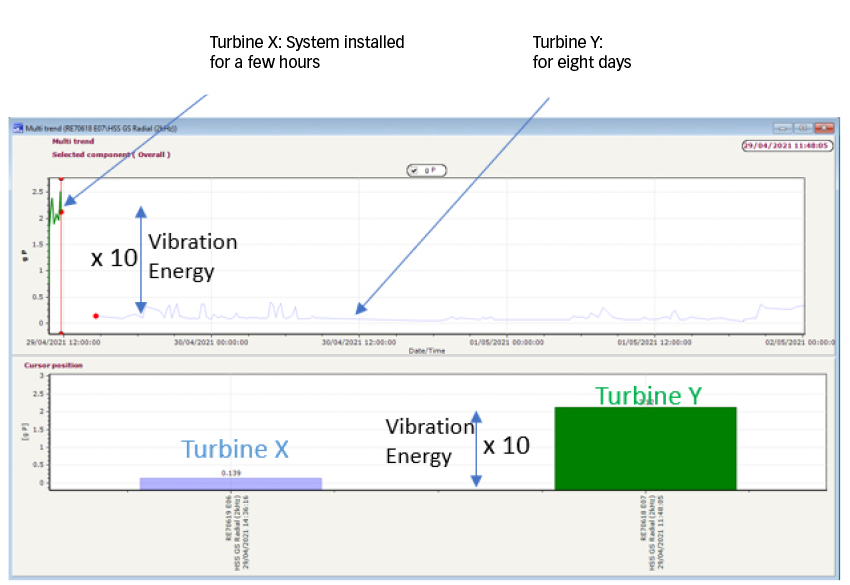Screen dimensions: 850x585
Task: Click red marker at bottom of cursor line
Action: click(x=61, y=334)
